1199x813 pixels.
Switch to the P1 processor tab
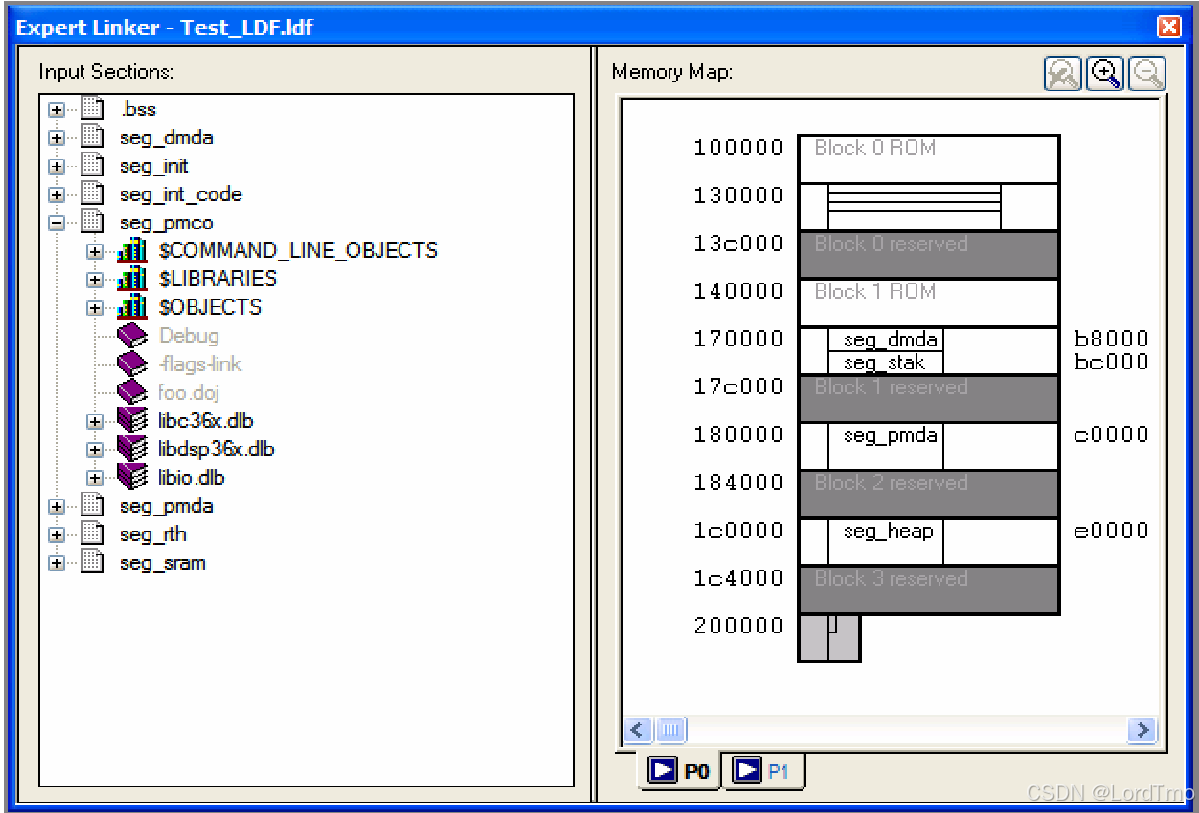point(762,770)
